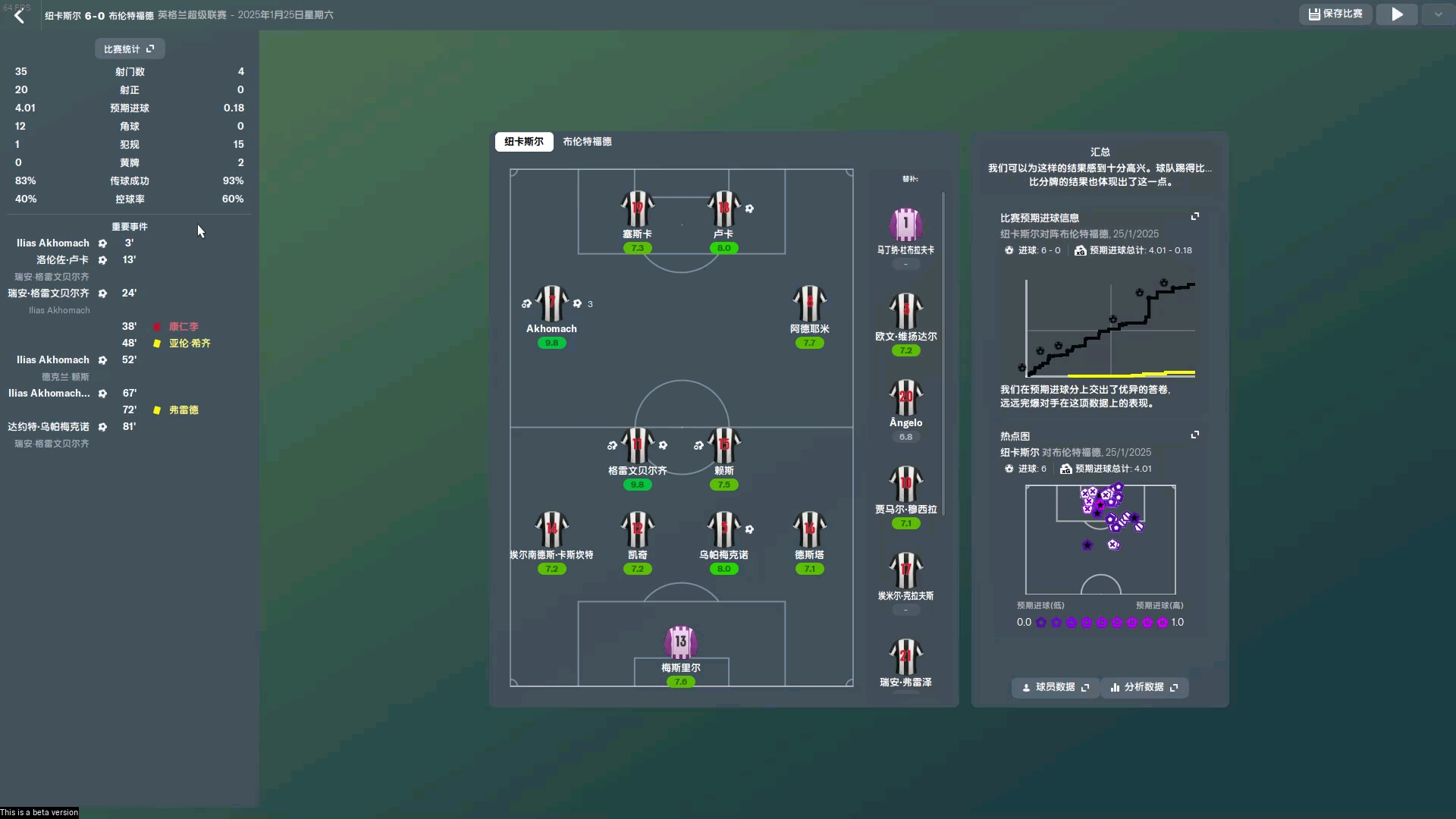Open dropdown next to play button

pyautogui.click(x=1438, y=14)
